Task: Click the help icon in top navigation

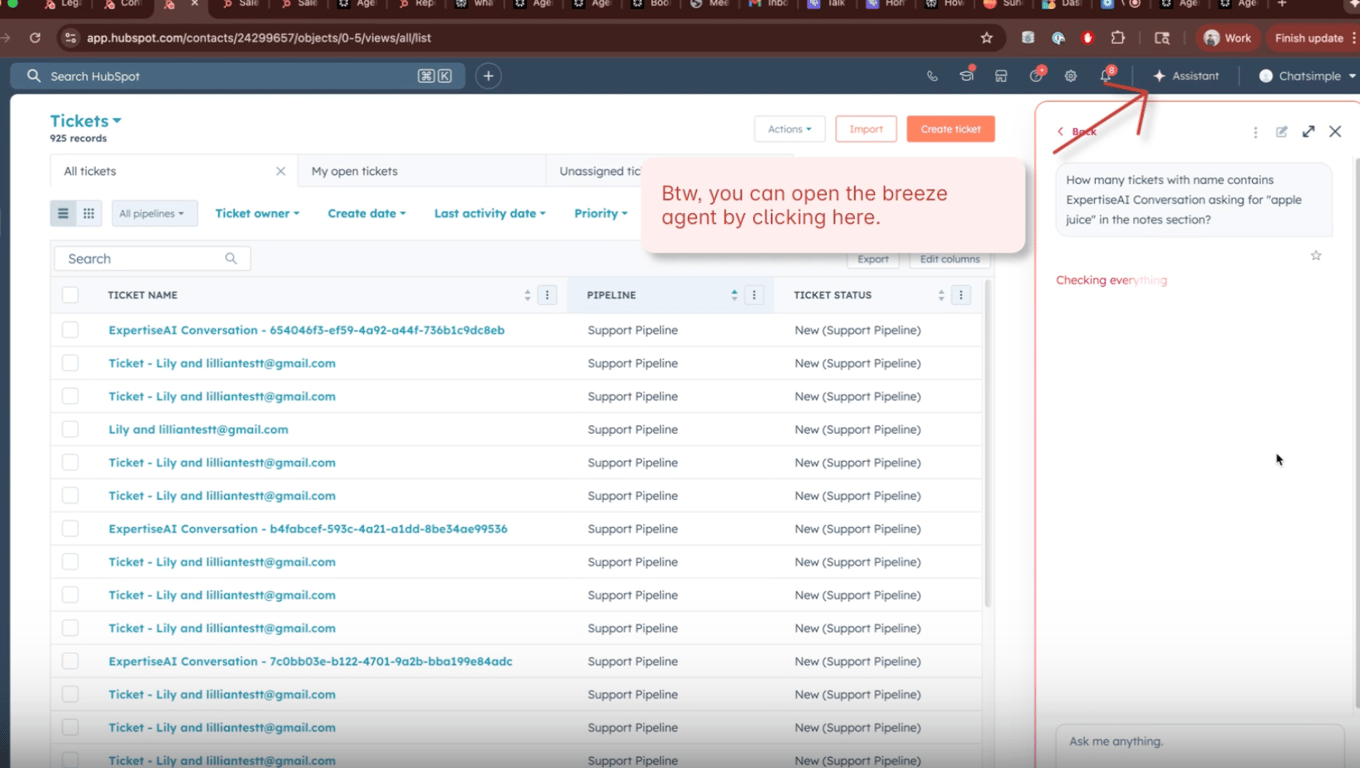Action: (x=1037, y=76)
